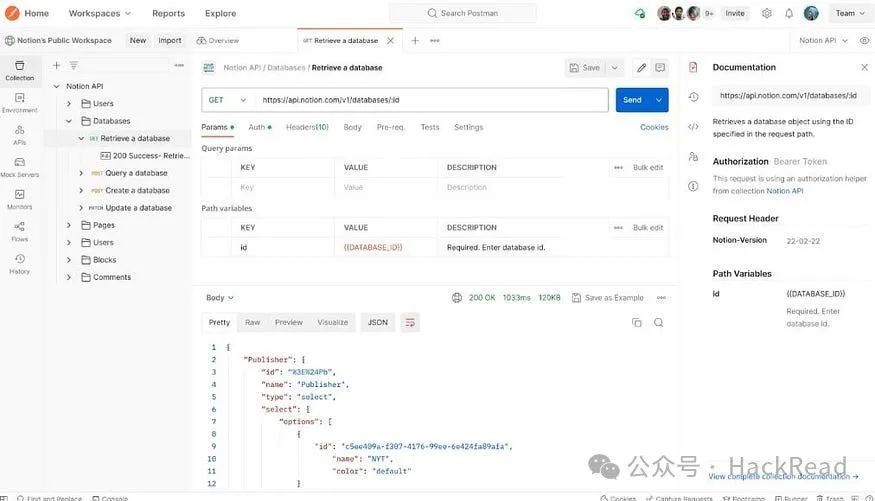Click the environment quick look eye icon
875x501 pixels.
pos(864,40)
